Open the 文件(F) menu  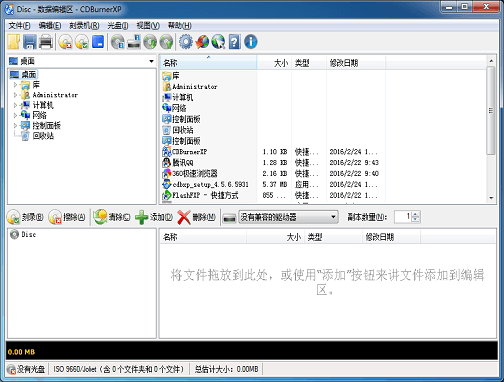coord(19,26)
